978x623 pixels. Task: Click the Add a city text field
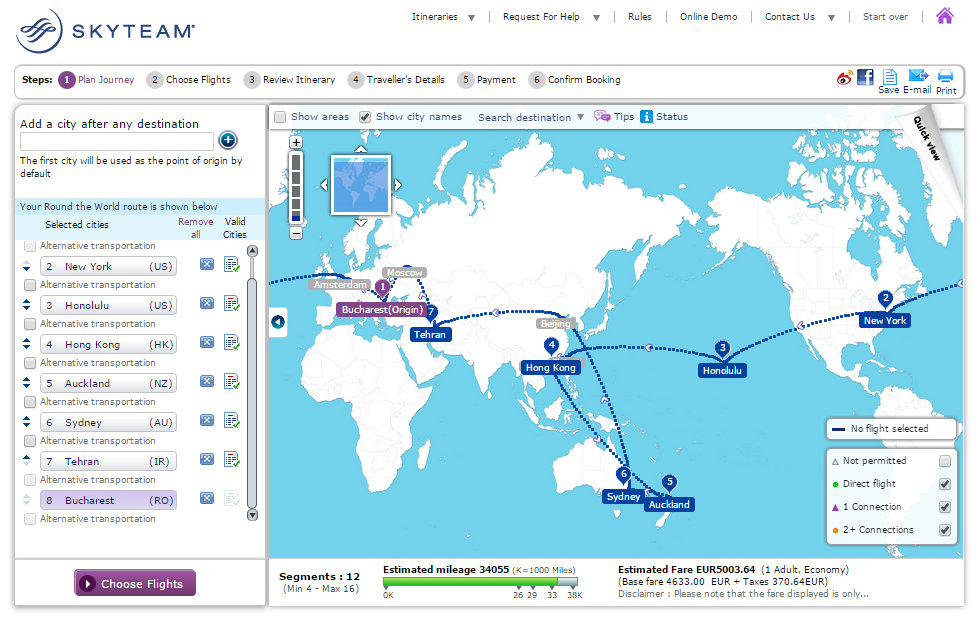point(117,142)
